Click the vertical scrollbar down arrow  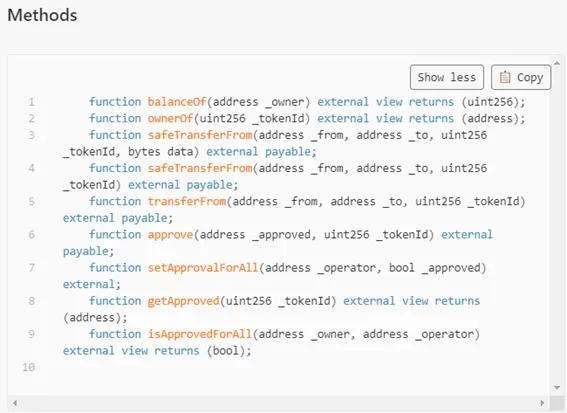(x=557, y=388)
